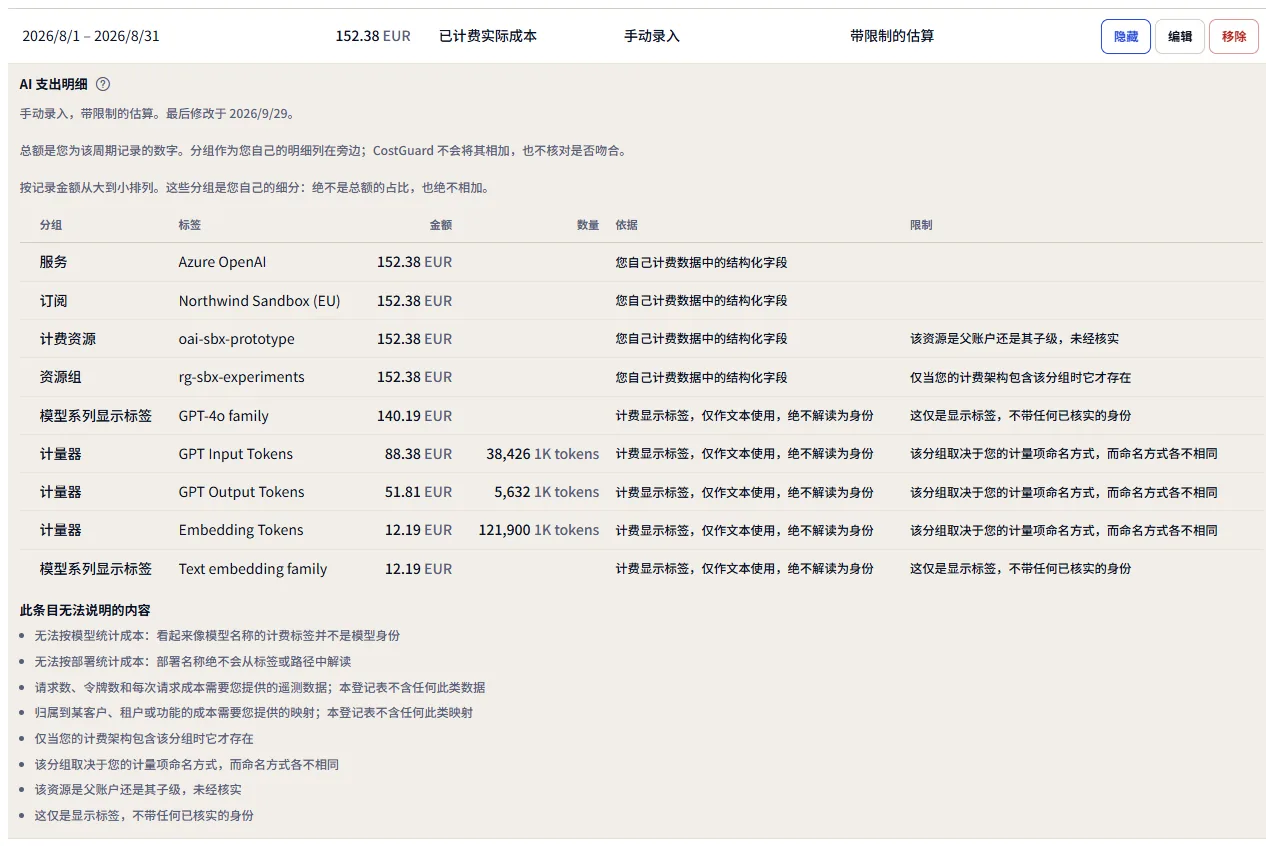
Task: Click the 手动录入 cell in the top row
Action: (652, 36)
